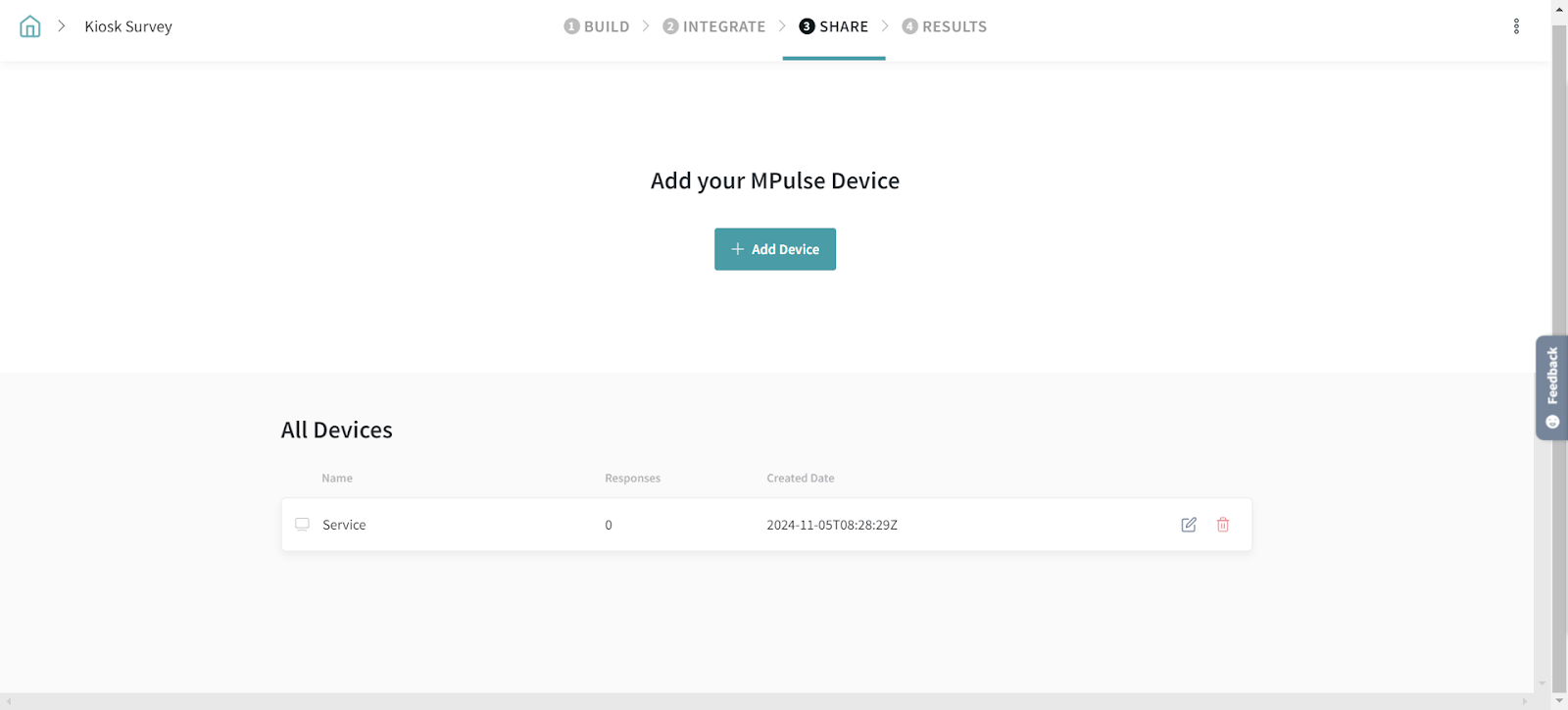
Task: Click the Service device's created date timestamp
Action: (x=831, y=525)
